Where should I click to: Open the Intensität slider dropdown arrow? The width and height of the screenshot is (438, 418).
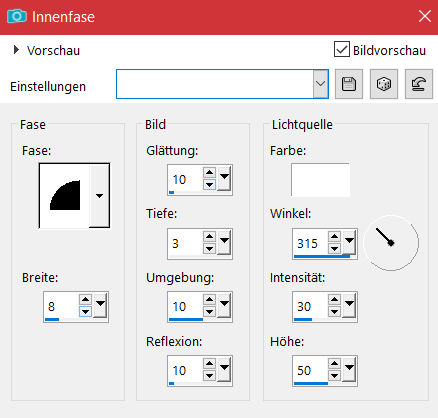point(349,304)
